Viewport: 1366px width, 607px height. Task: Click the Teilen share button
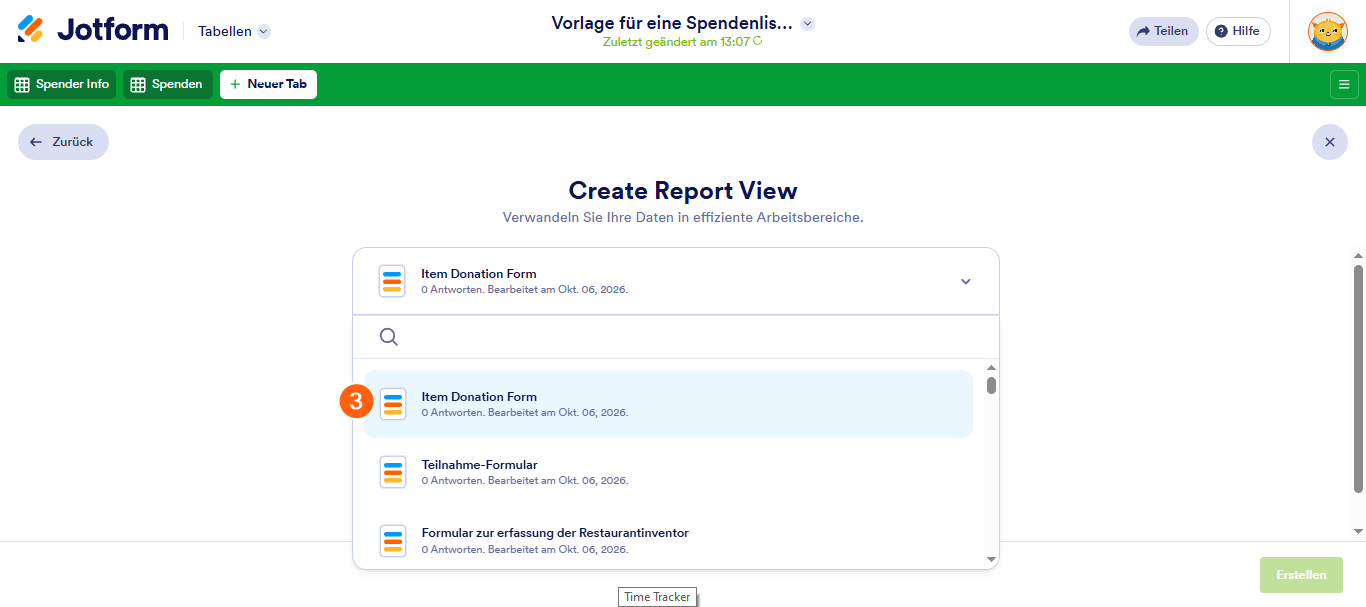point(1163,31)
